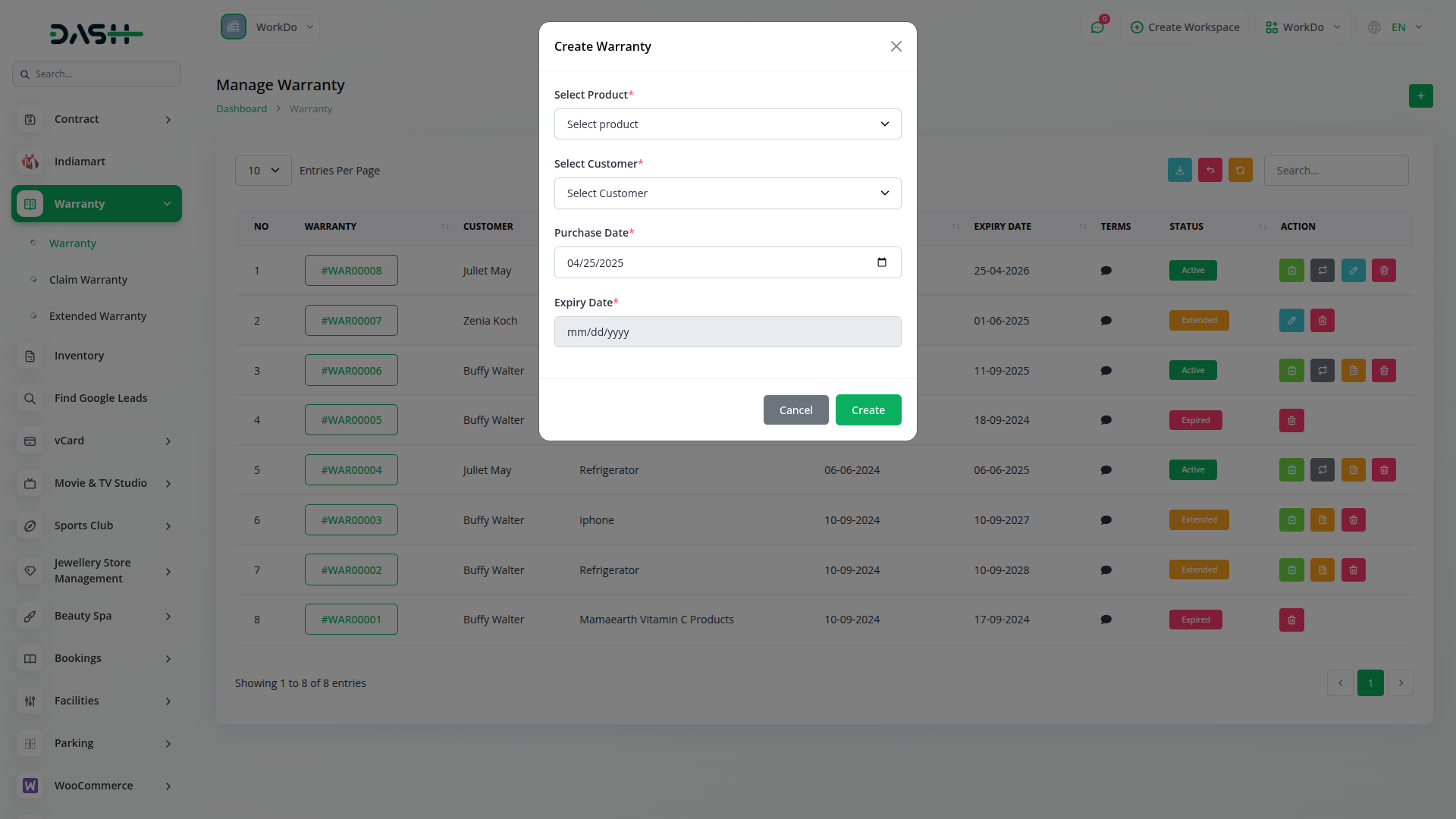Image resolution: width=1456 pixels, height=819 pixels.
Task: Click the green plus add warranty icon
Action: (1420, 96)
